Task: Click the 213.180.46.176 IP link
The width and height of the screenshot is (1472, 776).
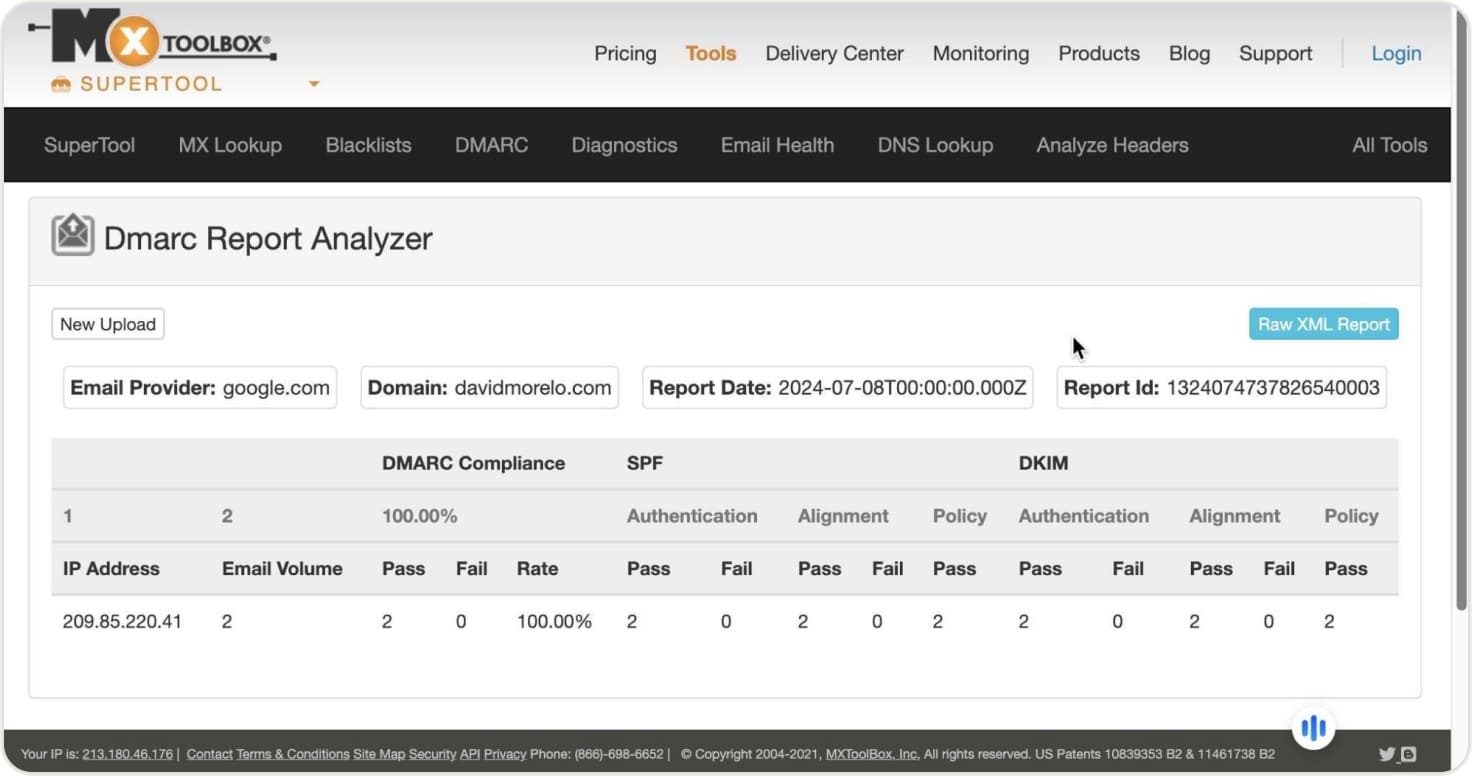Action: coord(127,754)
